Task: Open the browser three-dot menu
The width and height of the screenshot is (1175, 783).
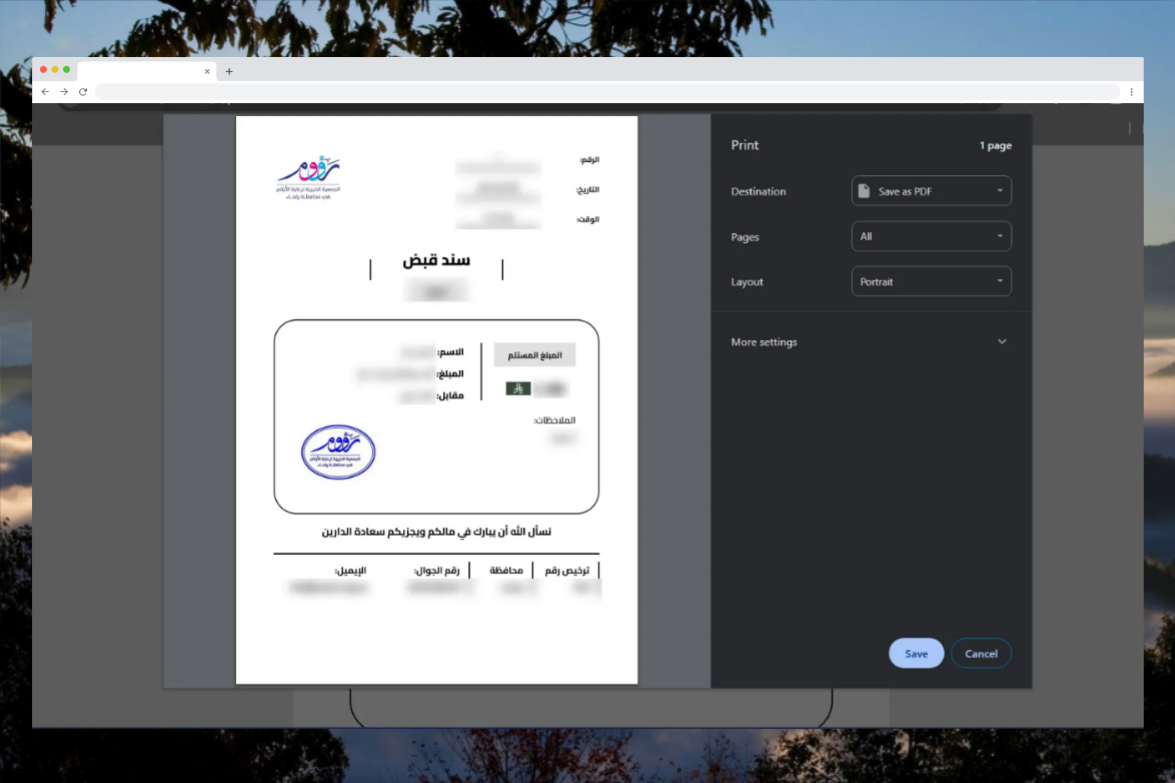Action: pyautogui.click(x=1132, y=91)
